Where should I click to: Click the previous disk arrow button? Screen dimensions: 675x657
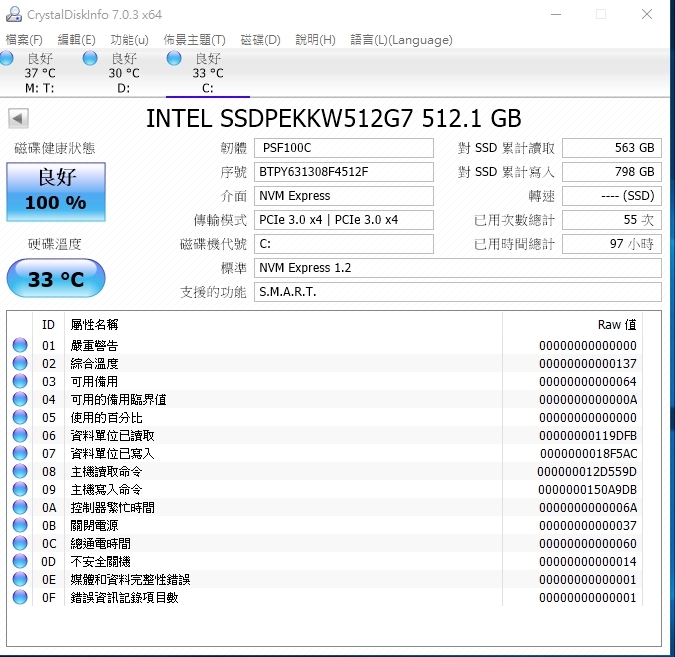tap(18, 118)
